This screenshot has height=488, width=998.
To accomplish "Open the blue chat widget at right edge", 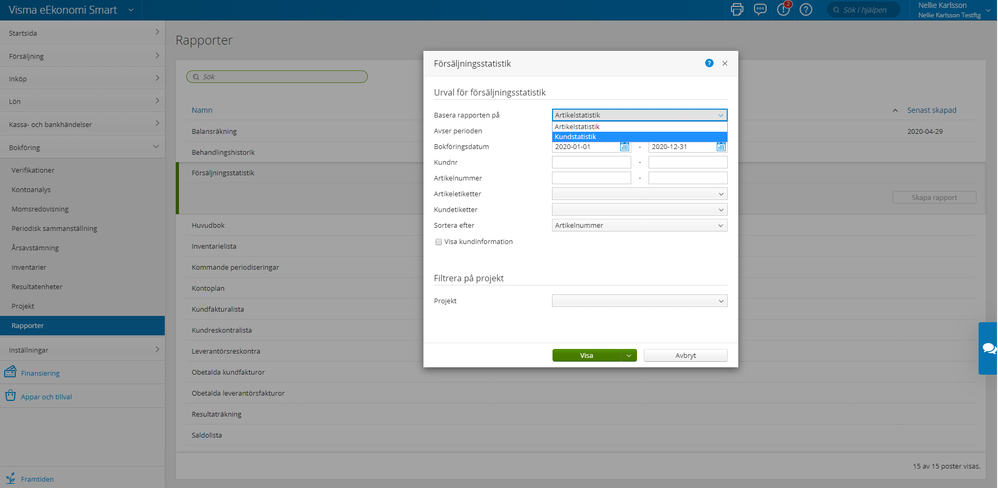I will (988, 348).
